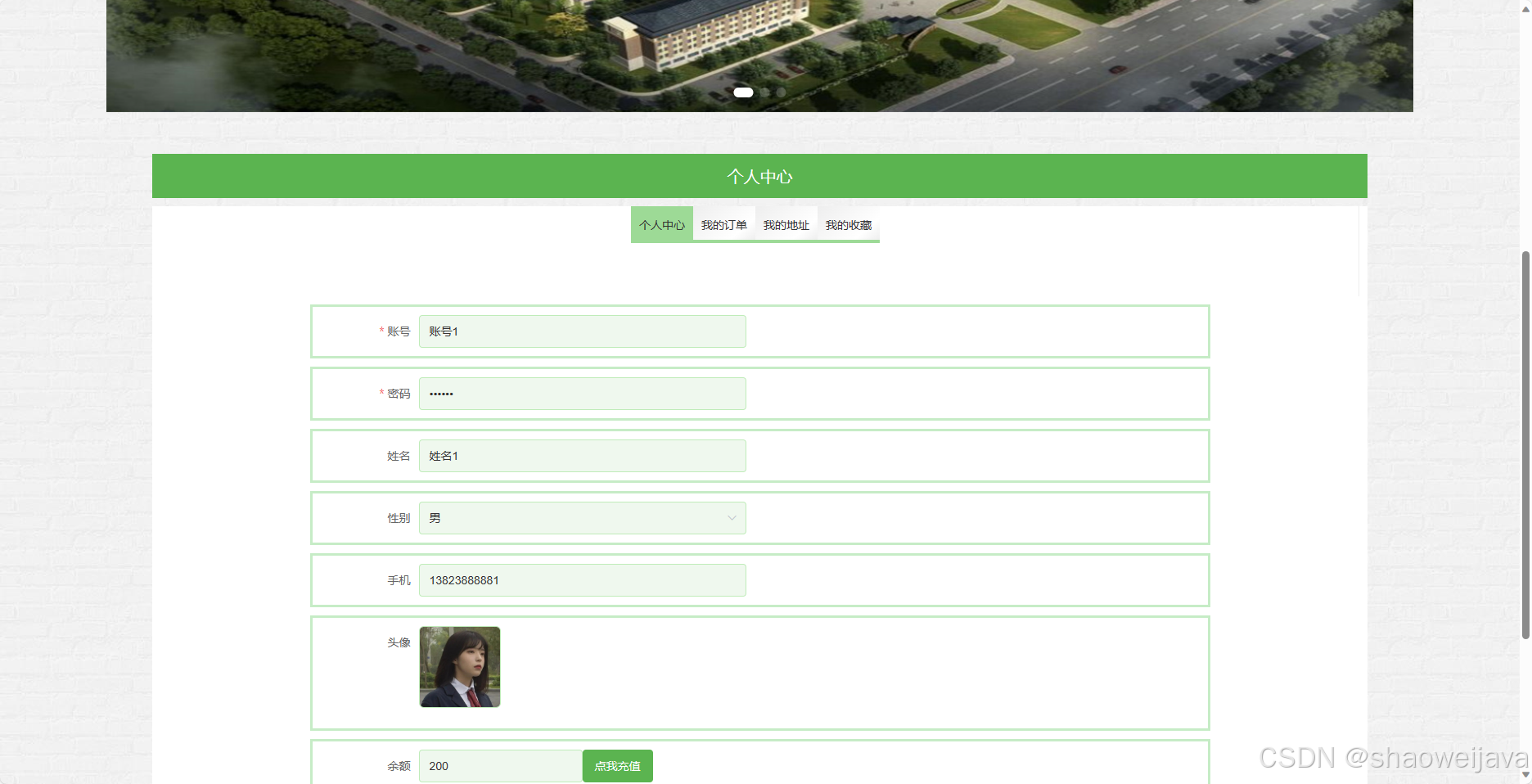Image resolution: width=1532 pixels, height=784 pixels.
Task: Switch to the 个人中心 tab
Action: tap(662, 225)
